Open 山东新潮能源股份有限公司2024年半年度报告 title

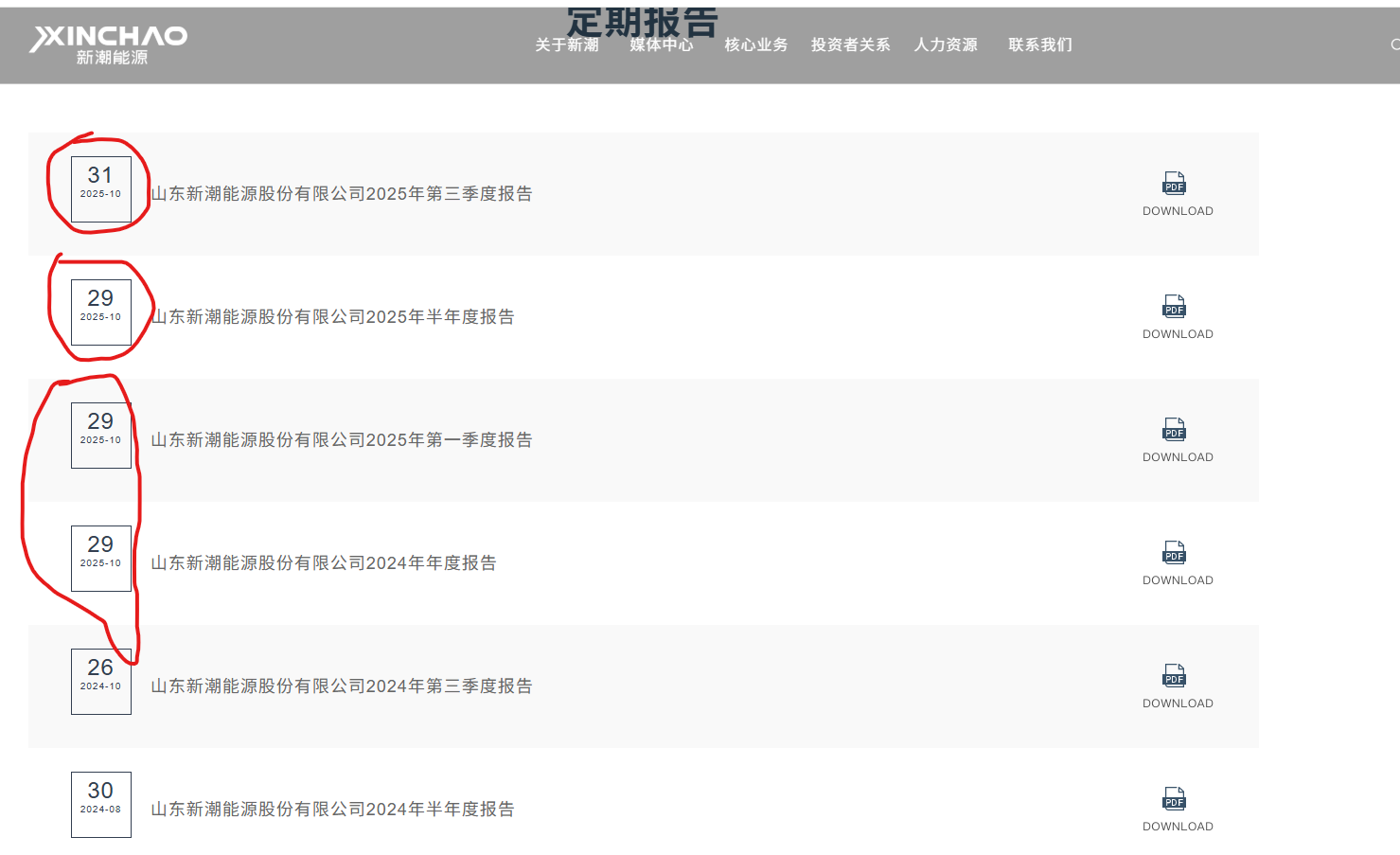pos(332,809)
